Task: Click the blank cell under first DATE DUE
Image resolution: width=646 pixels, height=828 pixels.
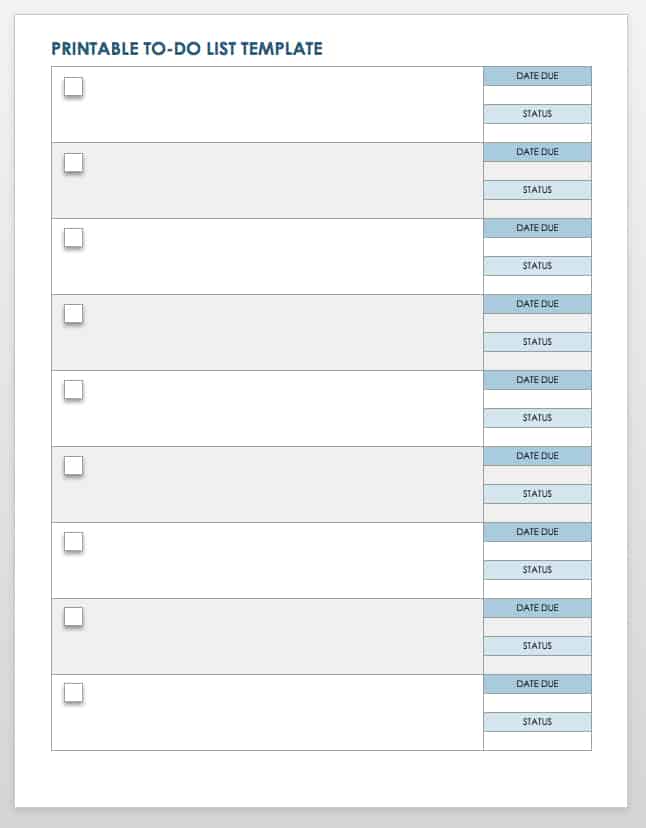Action: point(537,95)
